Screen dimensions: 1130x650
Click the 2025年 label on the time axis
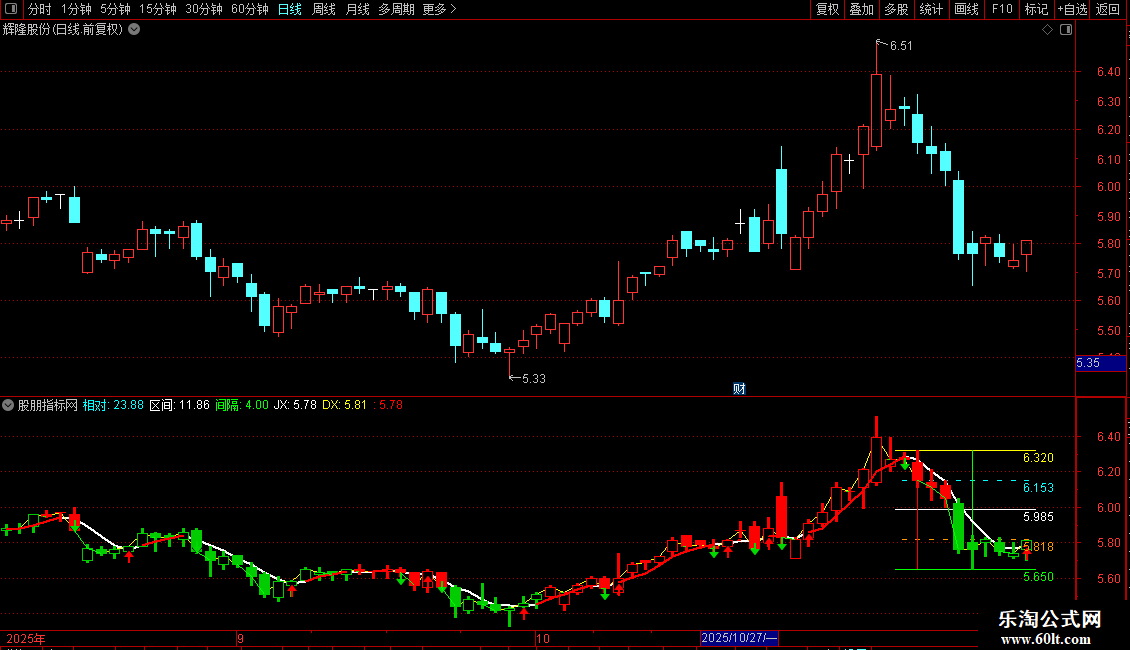26,638
